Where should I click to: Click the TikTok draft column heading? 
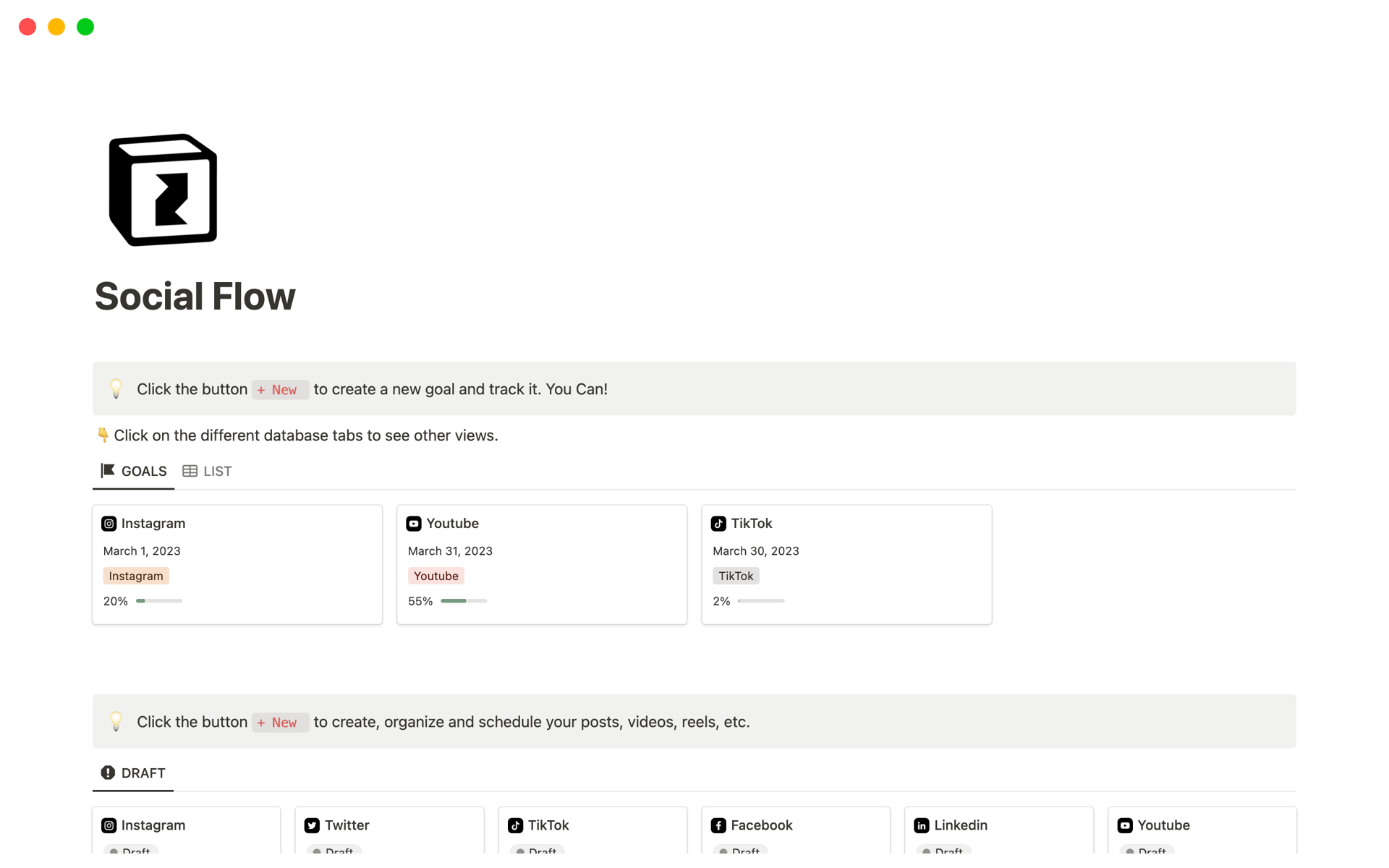[x=548, y=825]
